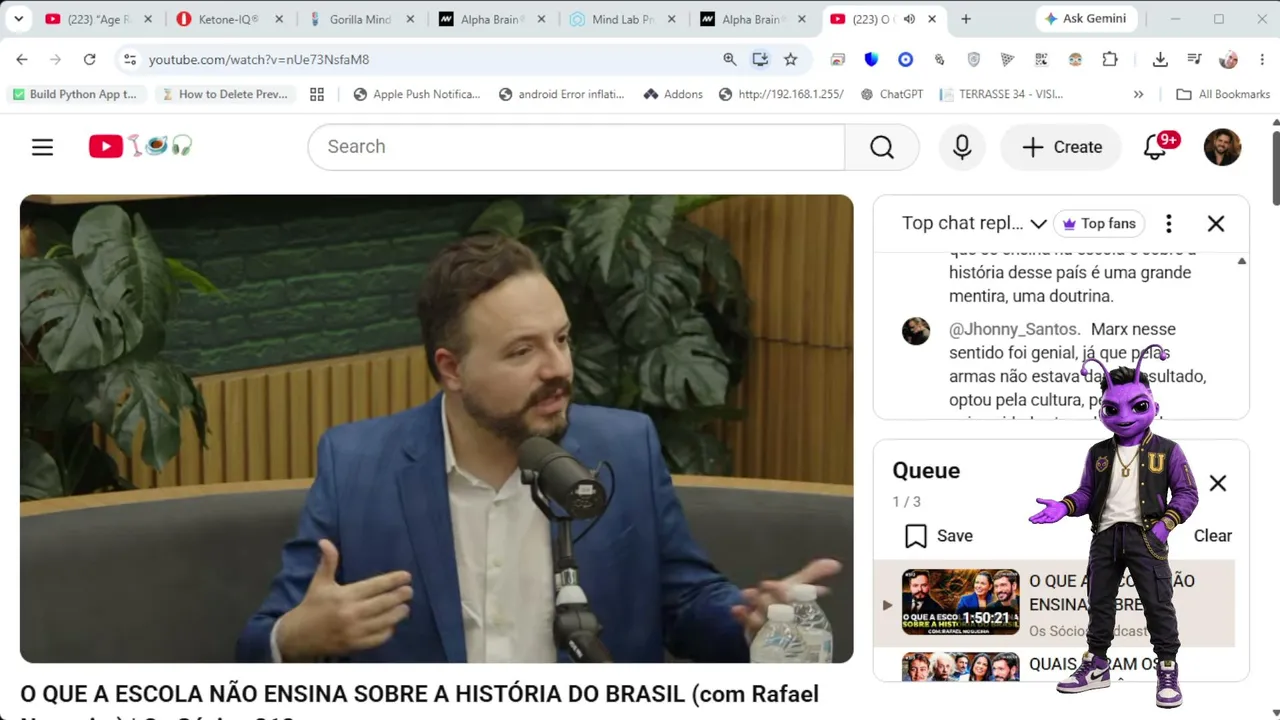Viewport: 1280px width, 720px height.
Task: Open the All Bookmarks folder
Action: click(1223, 94)
